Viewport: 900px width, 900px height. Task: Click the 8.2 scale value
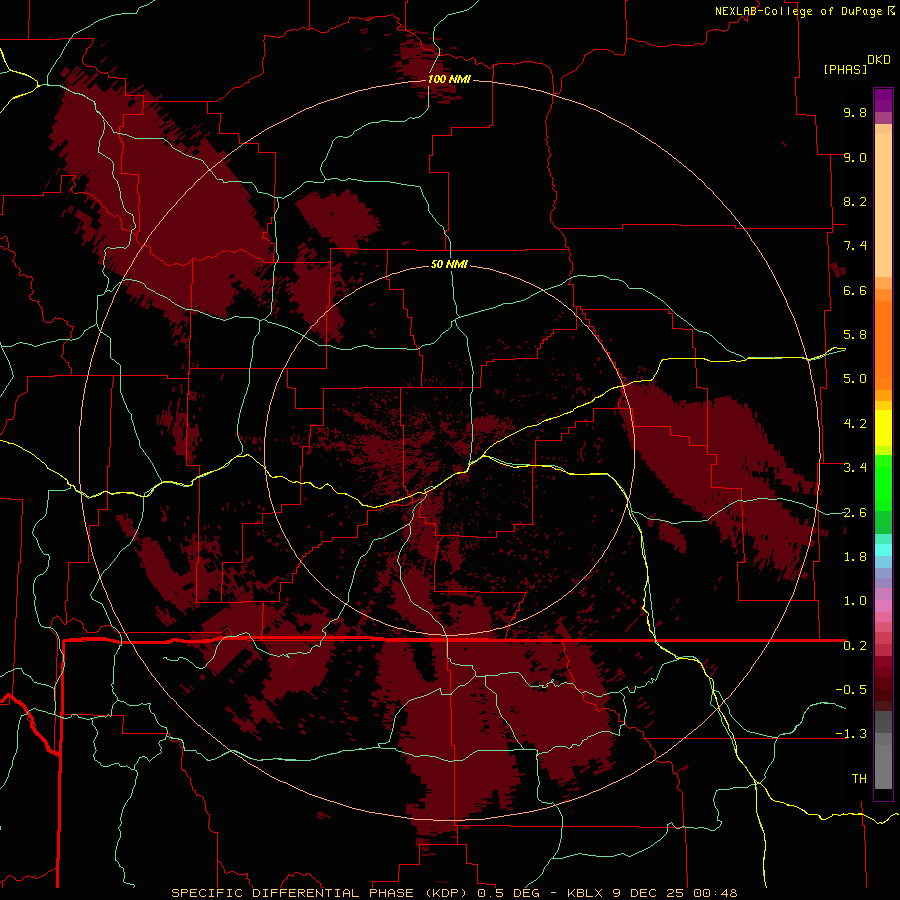tap(855, 201)
